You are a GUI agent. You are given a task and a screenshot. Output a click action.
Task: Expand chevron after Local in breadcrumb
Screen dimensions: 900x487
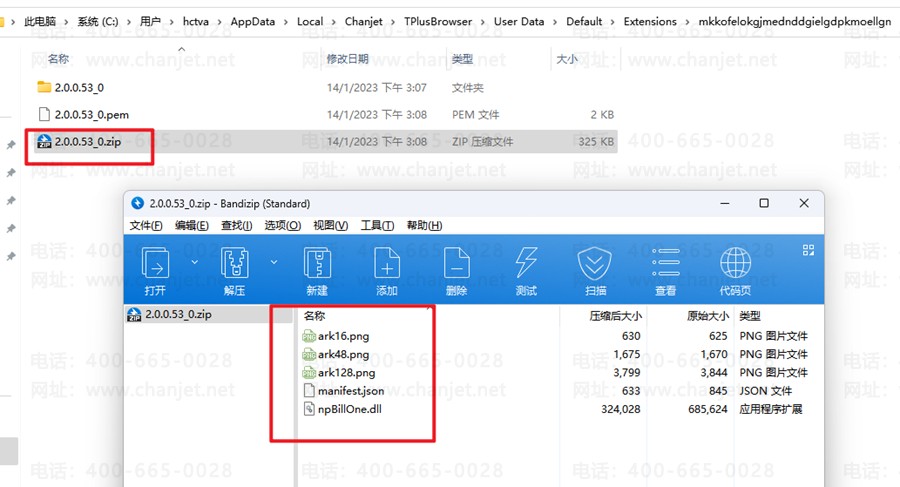pyautogui.click(x=334, y=22)
